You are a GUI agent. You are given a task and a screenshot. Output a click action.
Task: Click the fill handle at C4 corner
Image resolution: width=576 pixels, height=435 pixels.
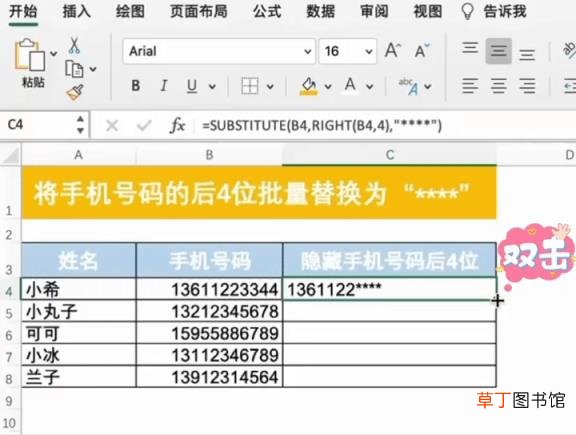497,301
